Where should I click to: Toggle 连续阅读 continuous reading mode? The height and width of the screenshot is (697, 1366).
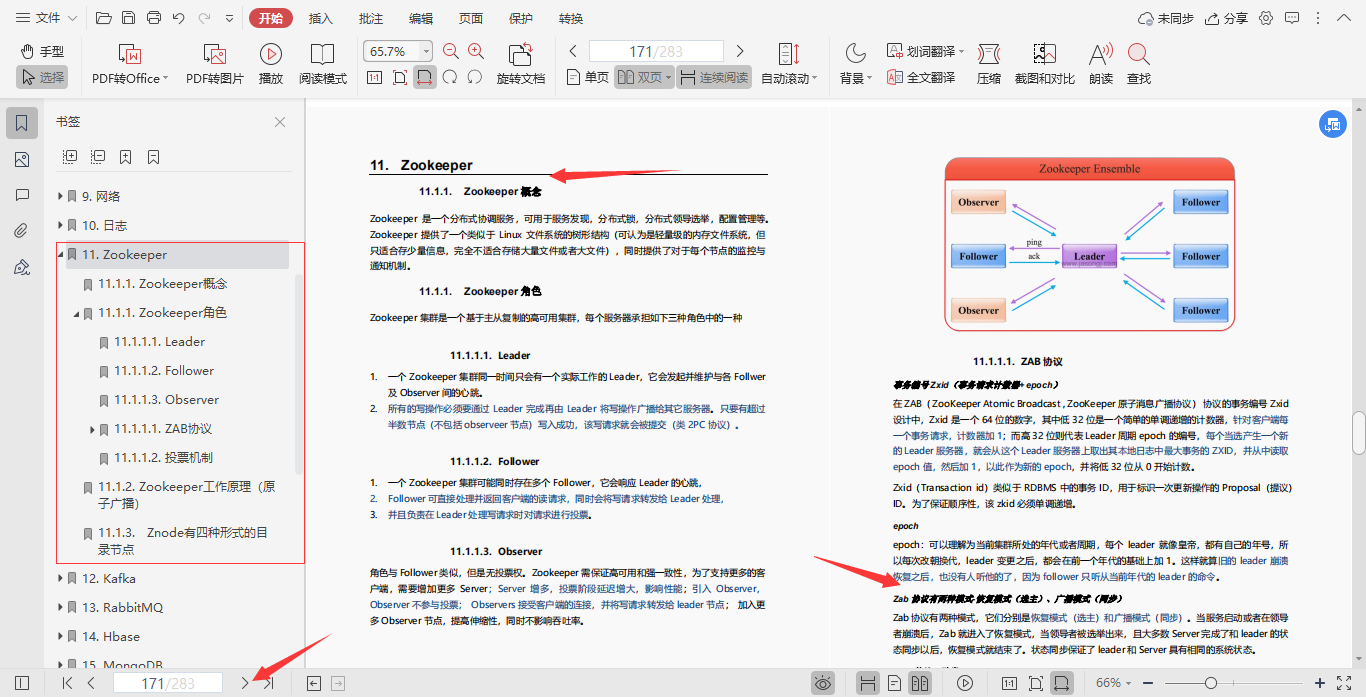(716, 76)
